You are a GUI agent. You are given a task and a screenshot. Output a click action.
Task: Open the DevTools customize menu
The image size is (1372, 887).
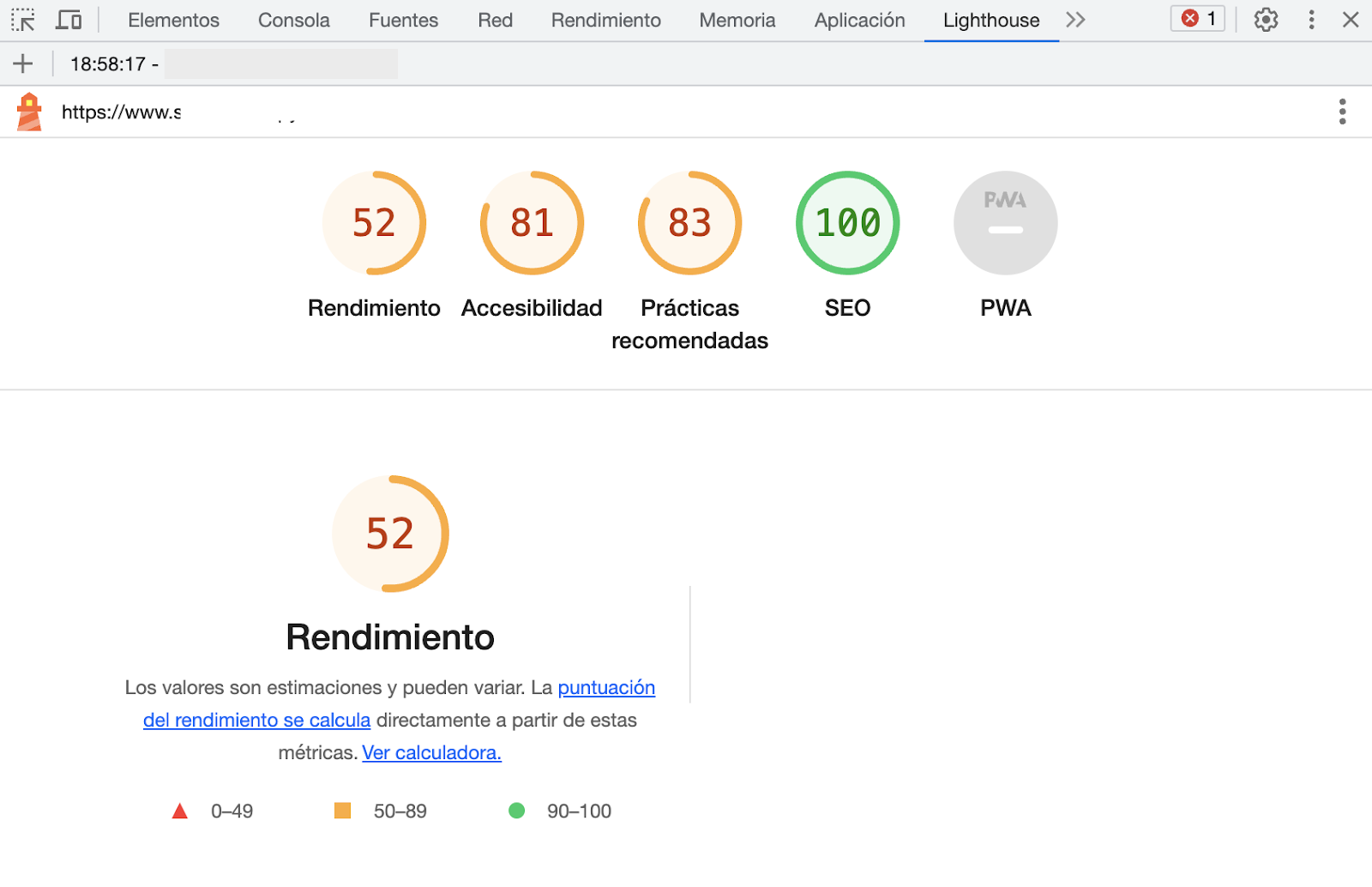pos(1311,20)
